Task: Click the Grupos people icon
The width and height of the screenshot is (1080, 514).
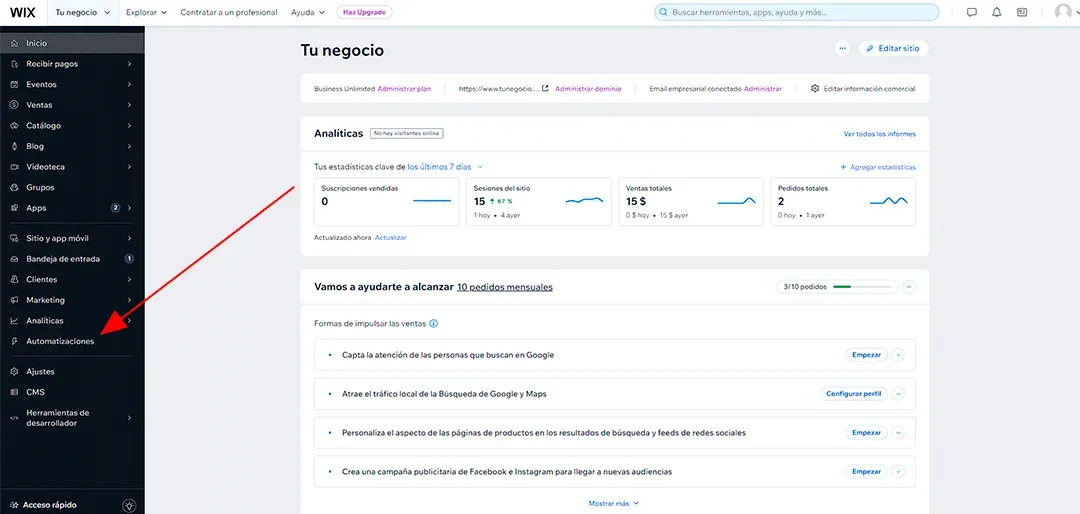Action: [14, 187]
